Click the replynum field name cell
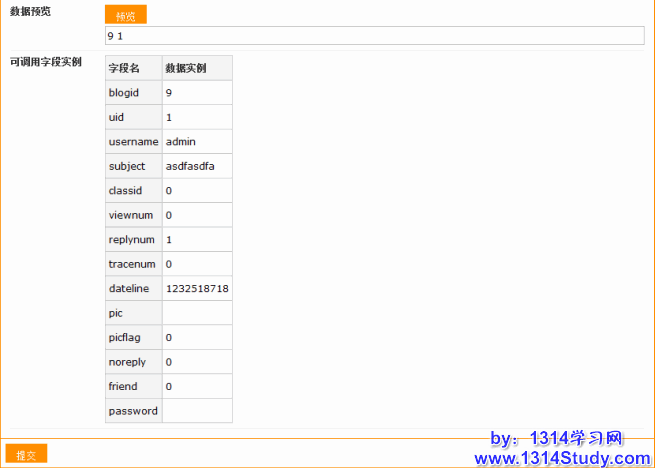The height and width of the screenshot is (468, 655). pyautogui.click(x=133, y=239)
